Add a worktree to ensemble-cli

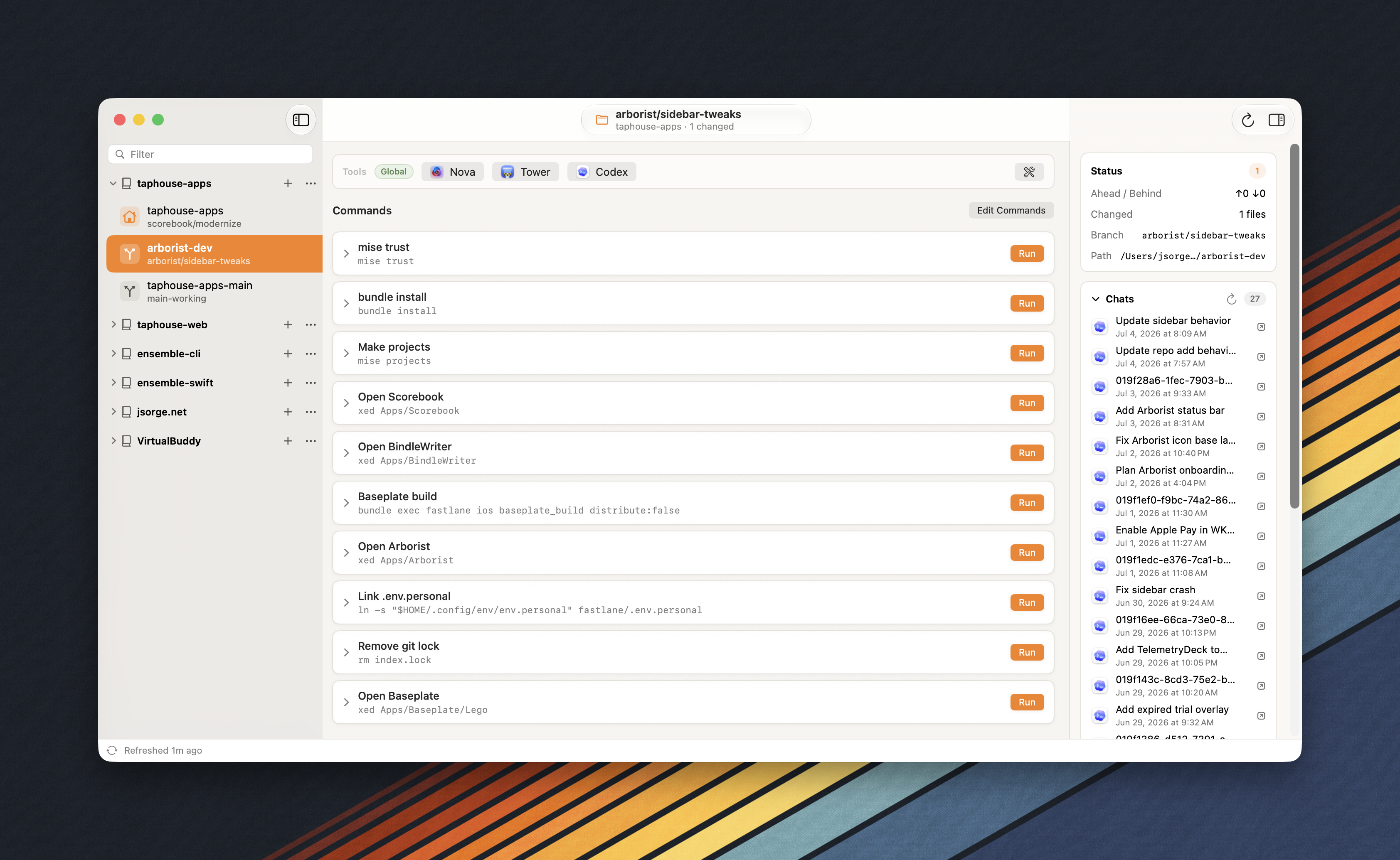(288, 354)
